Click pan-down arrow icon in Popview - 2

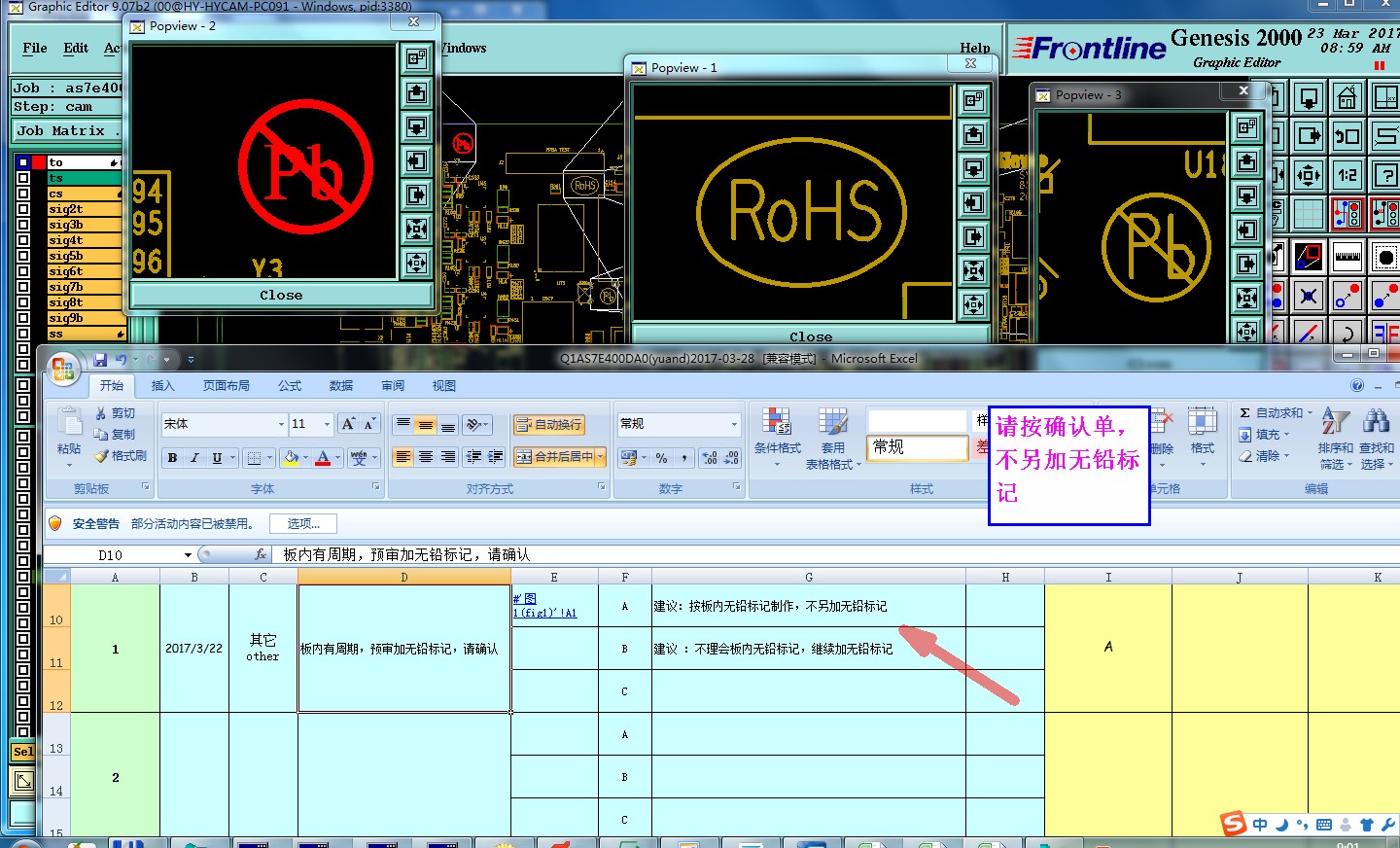416,127
